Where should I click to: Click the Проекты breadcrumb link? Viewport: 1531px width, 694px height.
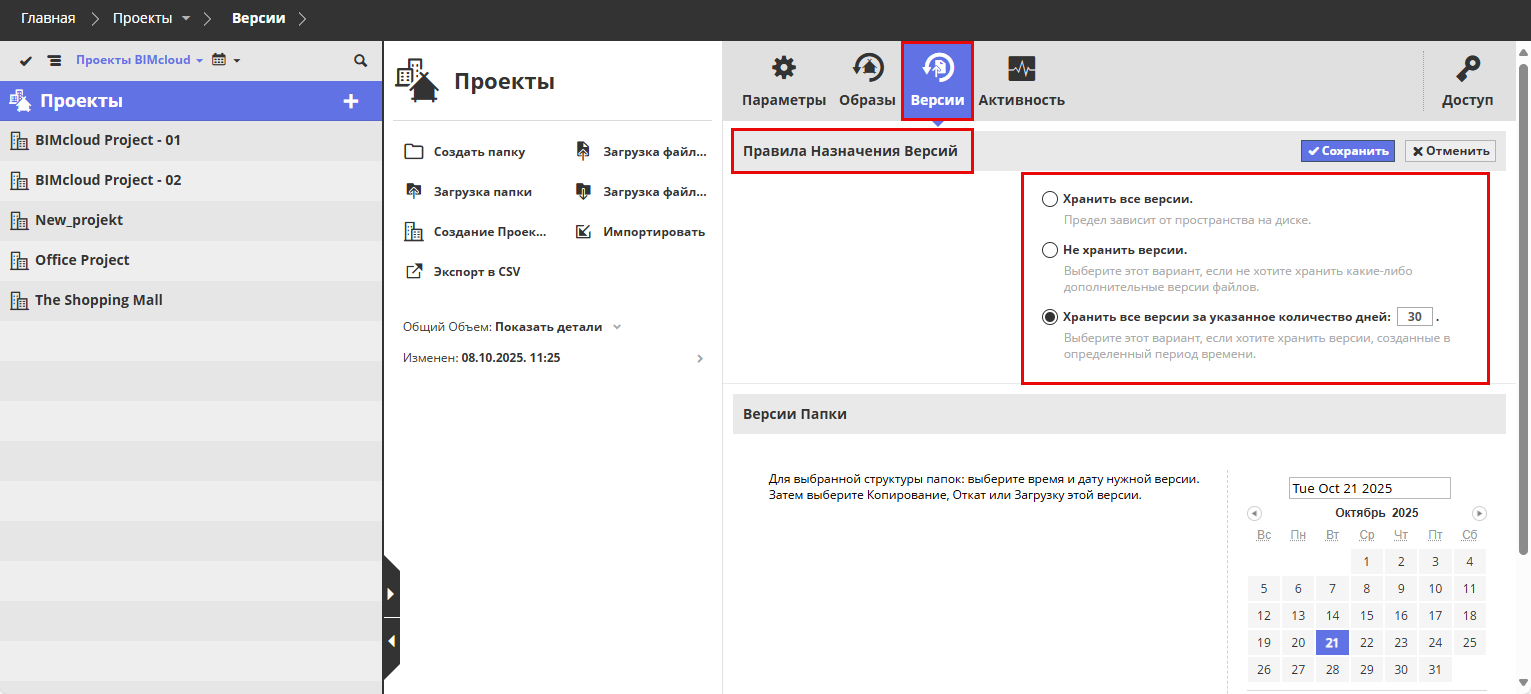[141, 18]
